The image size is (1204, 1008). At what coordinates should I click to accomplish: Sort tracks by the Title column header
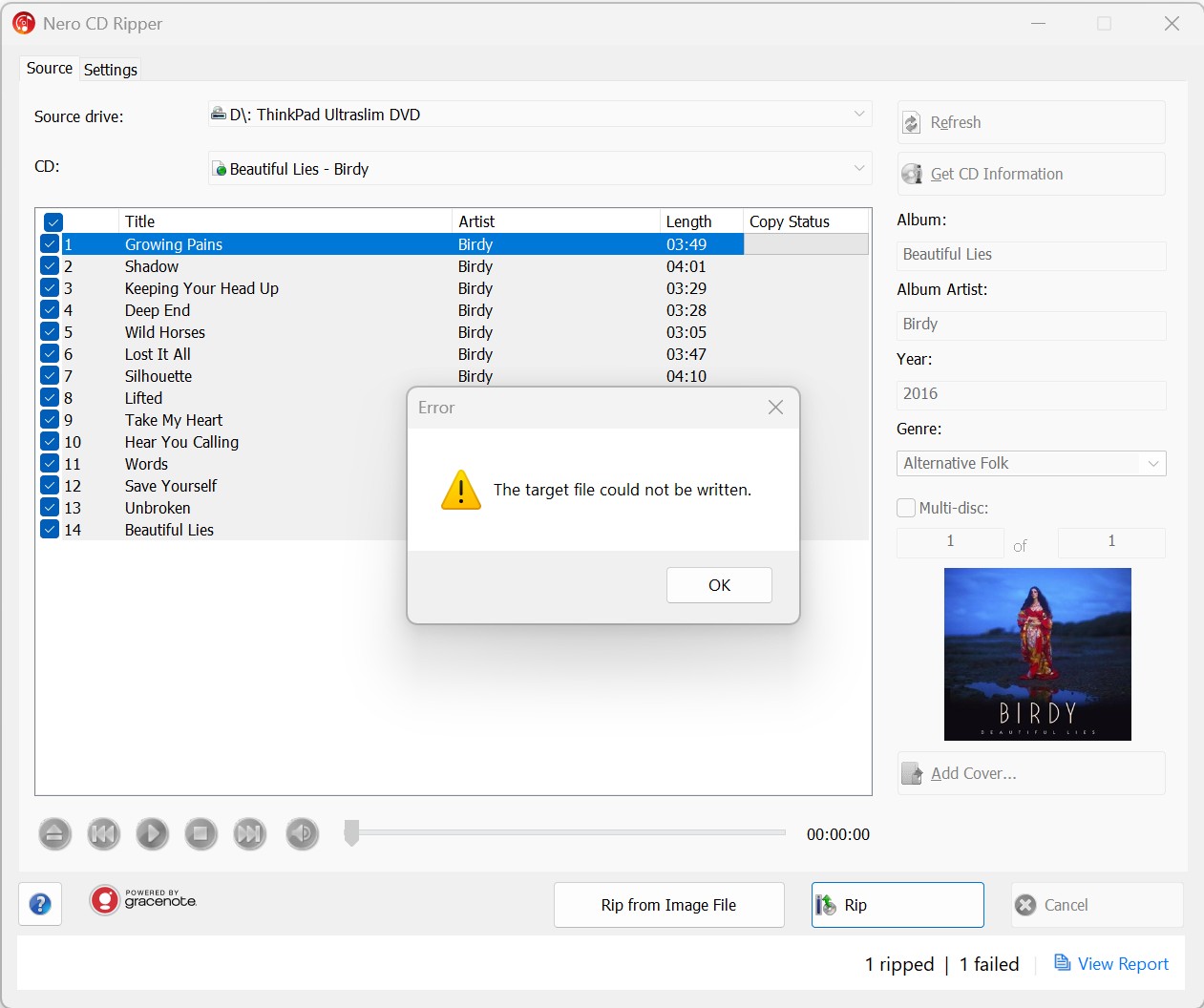(x=285, y=221)
